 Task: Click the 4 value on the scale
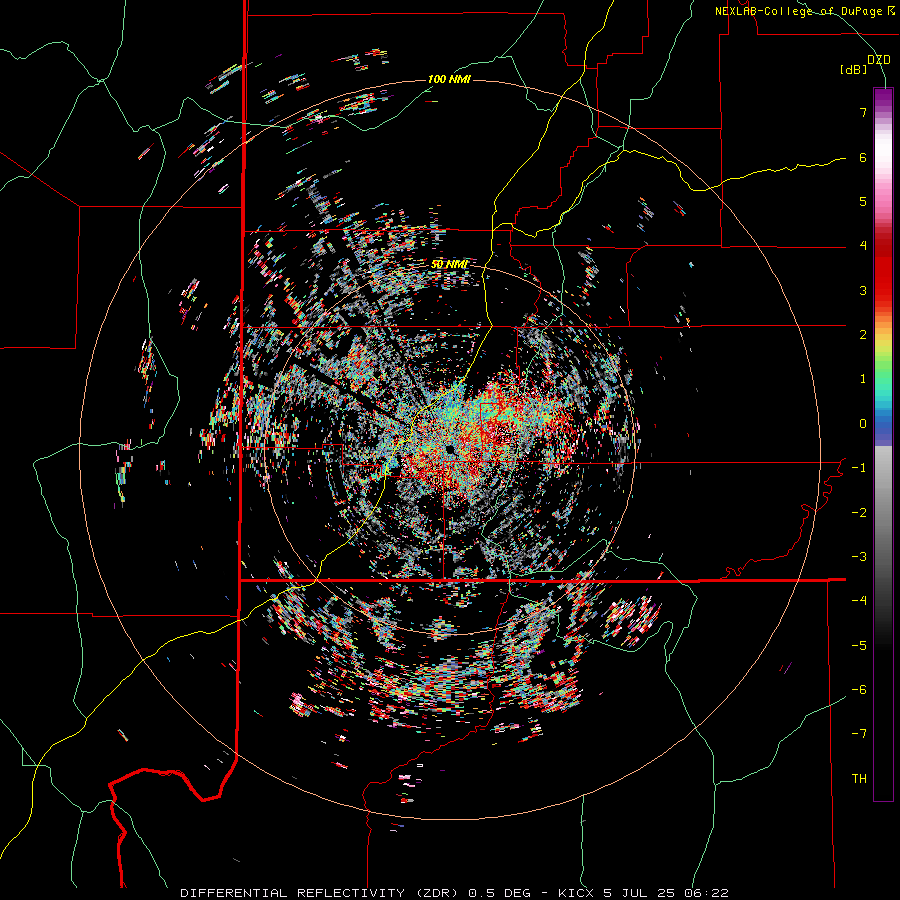[863, 246]
